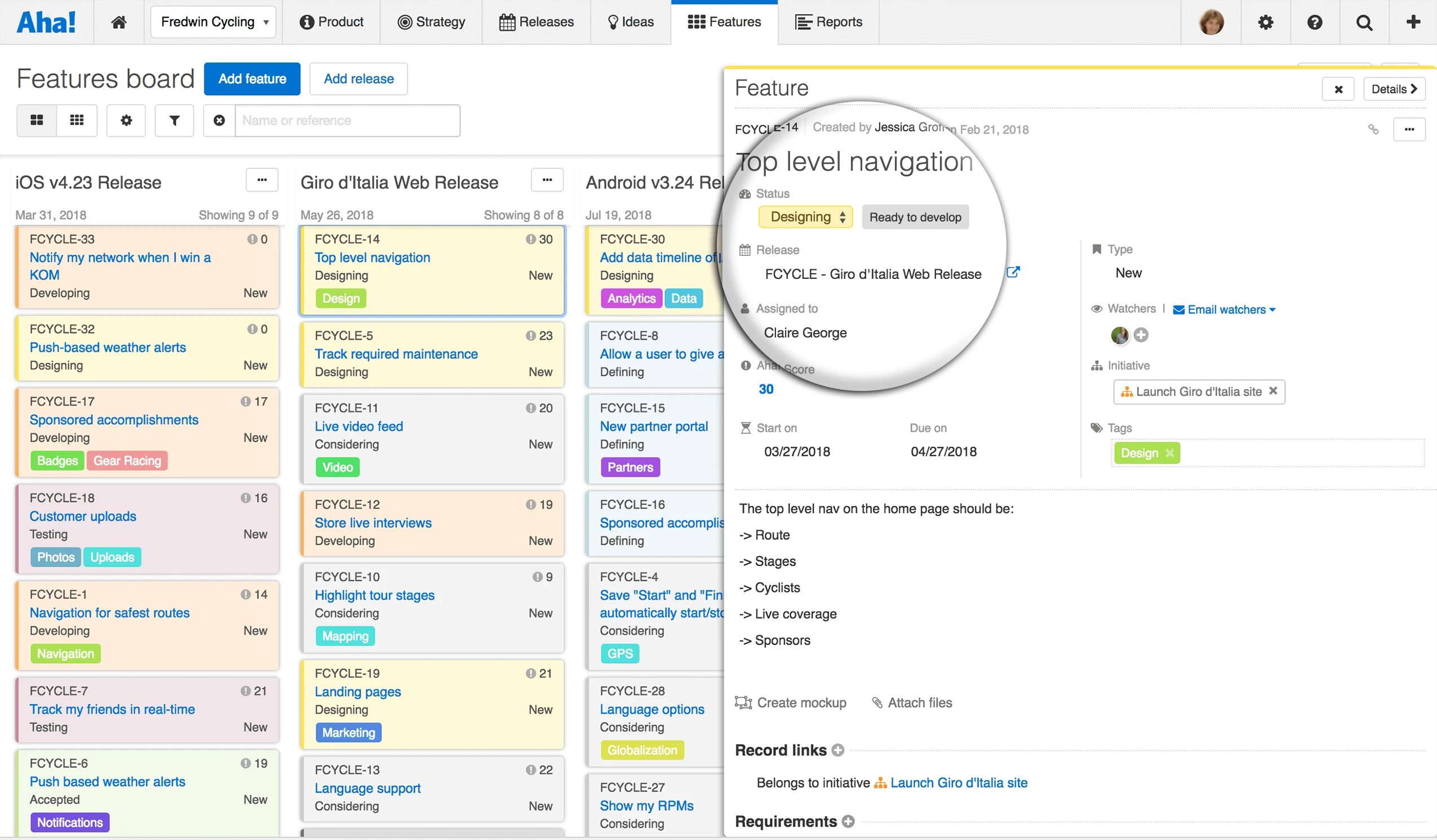1437x840 pixels.
Task: Click the Name or reference search field
Action: click(x=347, y=121)
